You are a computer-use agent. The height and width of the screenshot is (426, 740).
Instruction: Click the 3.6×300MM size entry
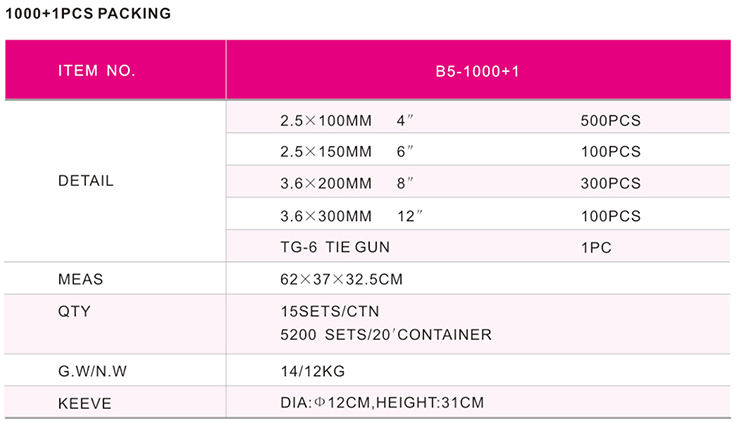pyautogui.click(x=325, y=216)
